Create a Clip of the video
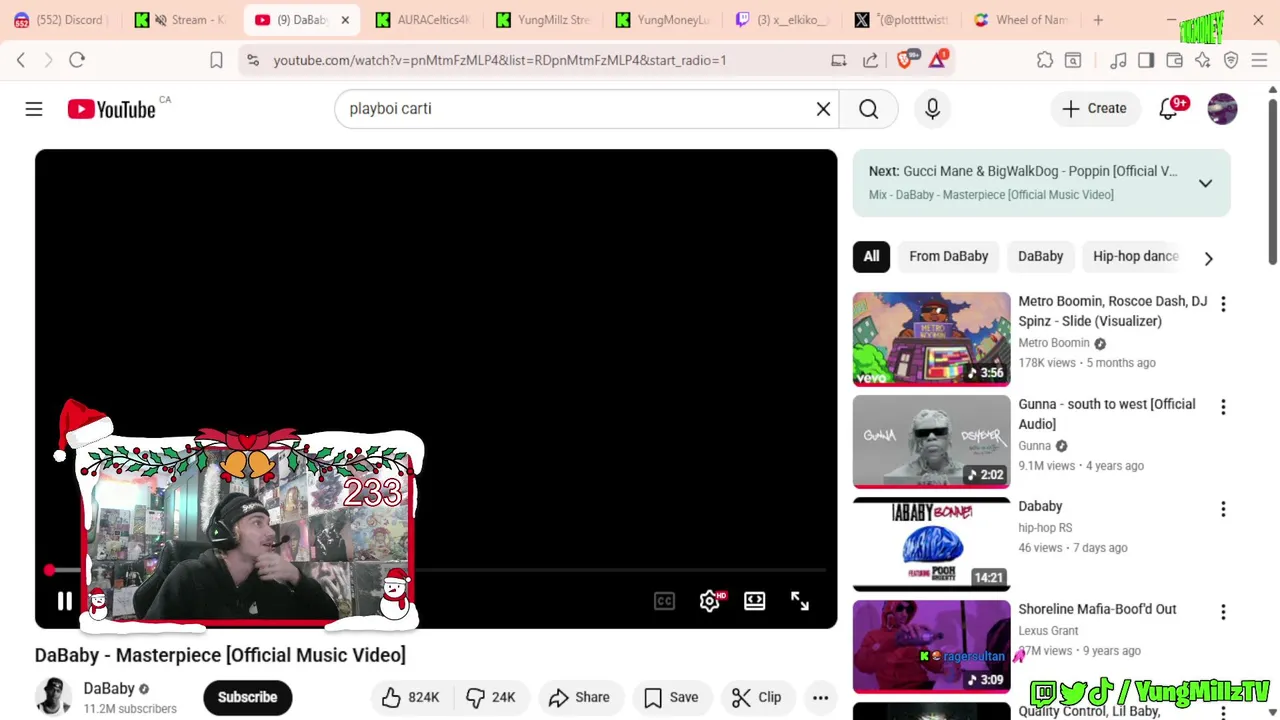This screenshot has height=720, width=1280. tap(757, 697)
